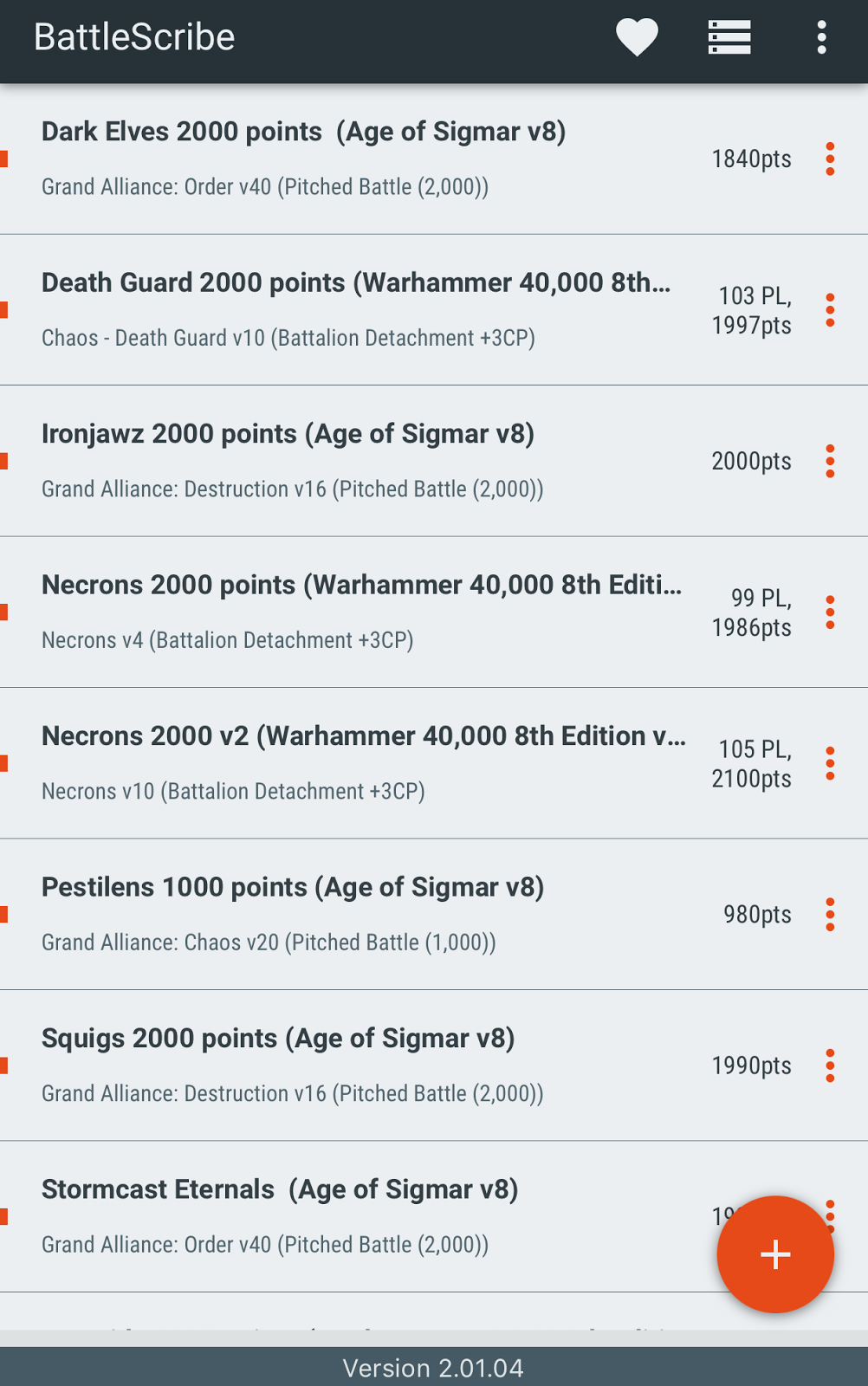Open options for Death Guard 2000 points roster
This screenshot has height=1386, width=868.
(x=831, y=310)
